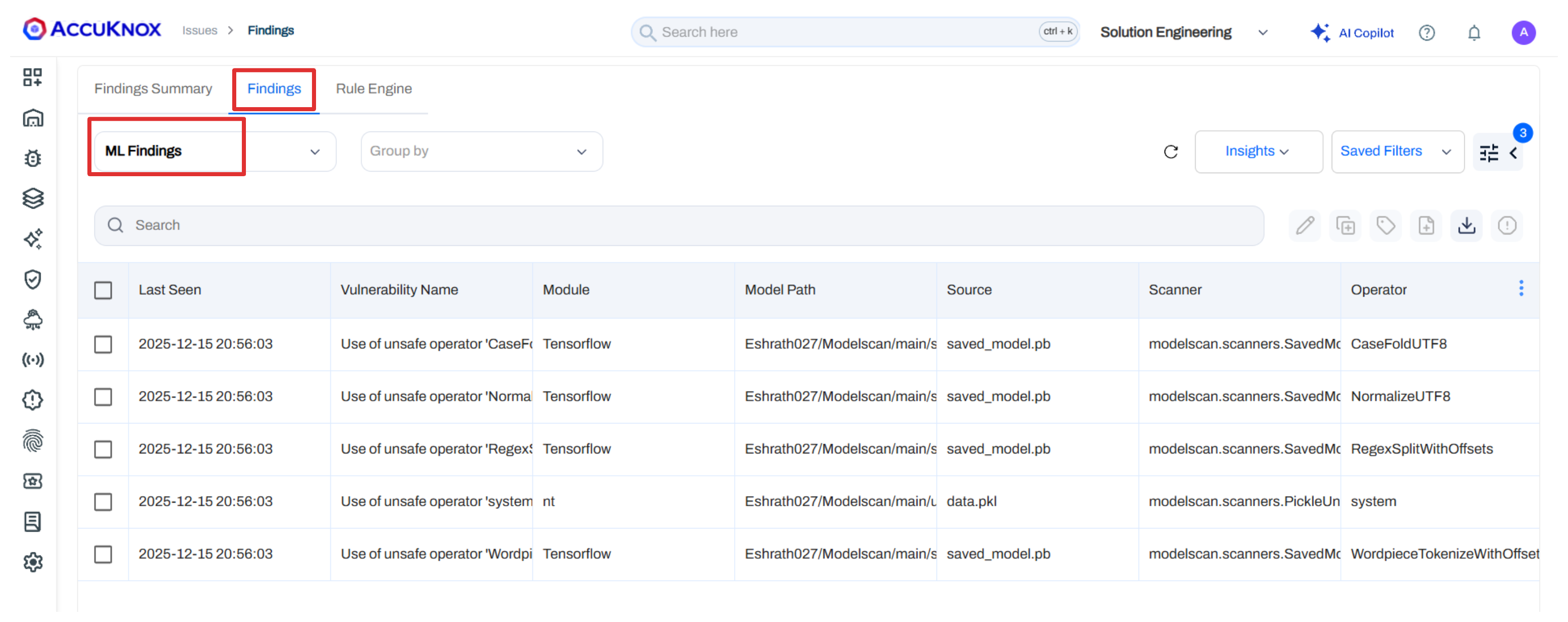Toggle the select-all checkbox in the table header
The image size is (1568, 622).
point(104,290)
